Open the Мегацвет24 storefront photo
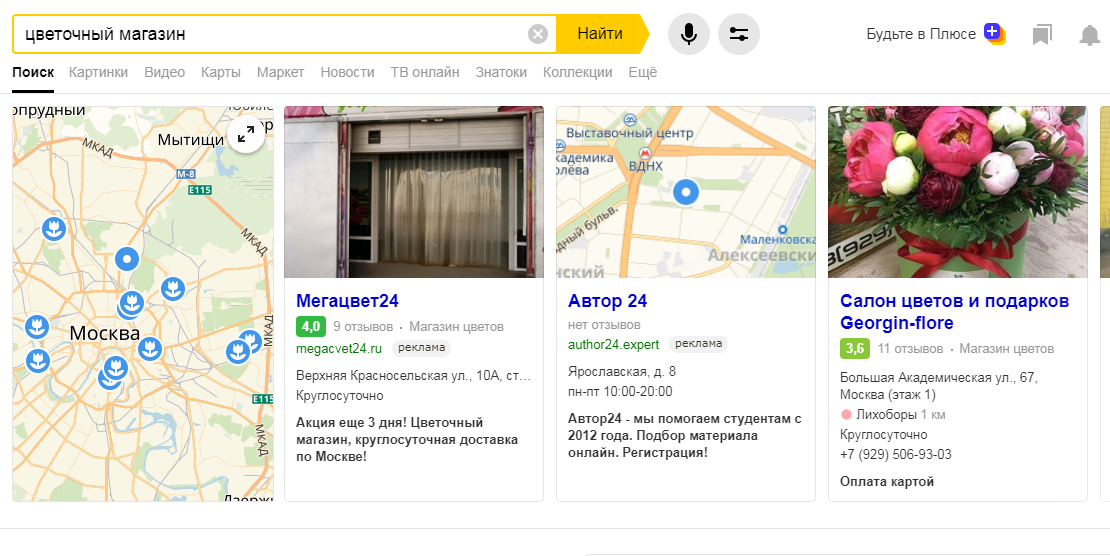The height and width of the screenshot is (556, 1110). click(x=414, y=192)
